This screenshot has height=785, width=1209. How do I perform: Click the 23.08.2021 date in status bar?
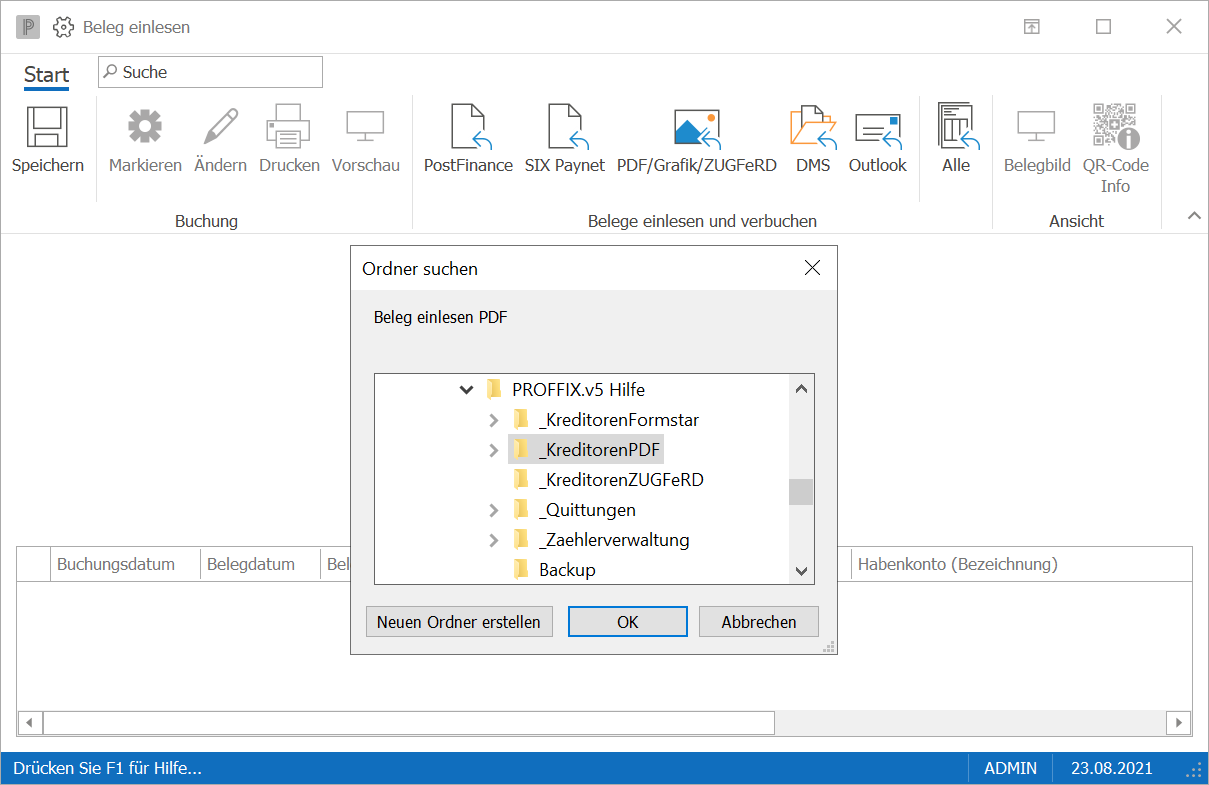click(x=1112, y=768)
